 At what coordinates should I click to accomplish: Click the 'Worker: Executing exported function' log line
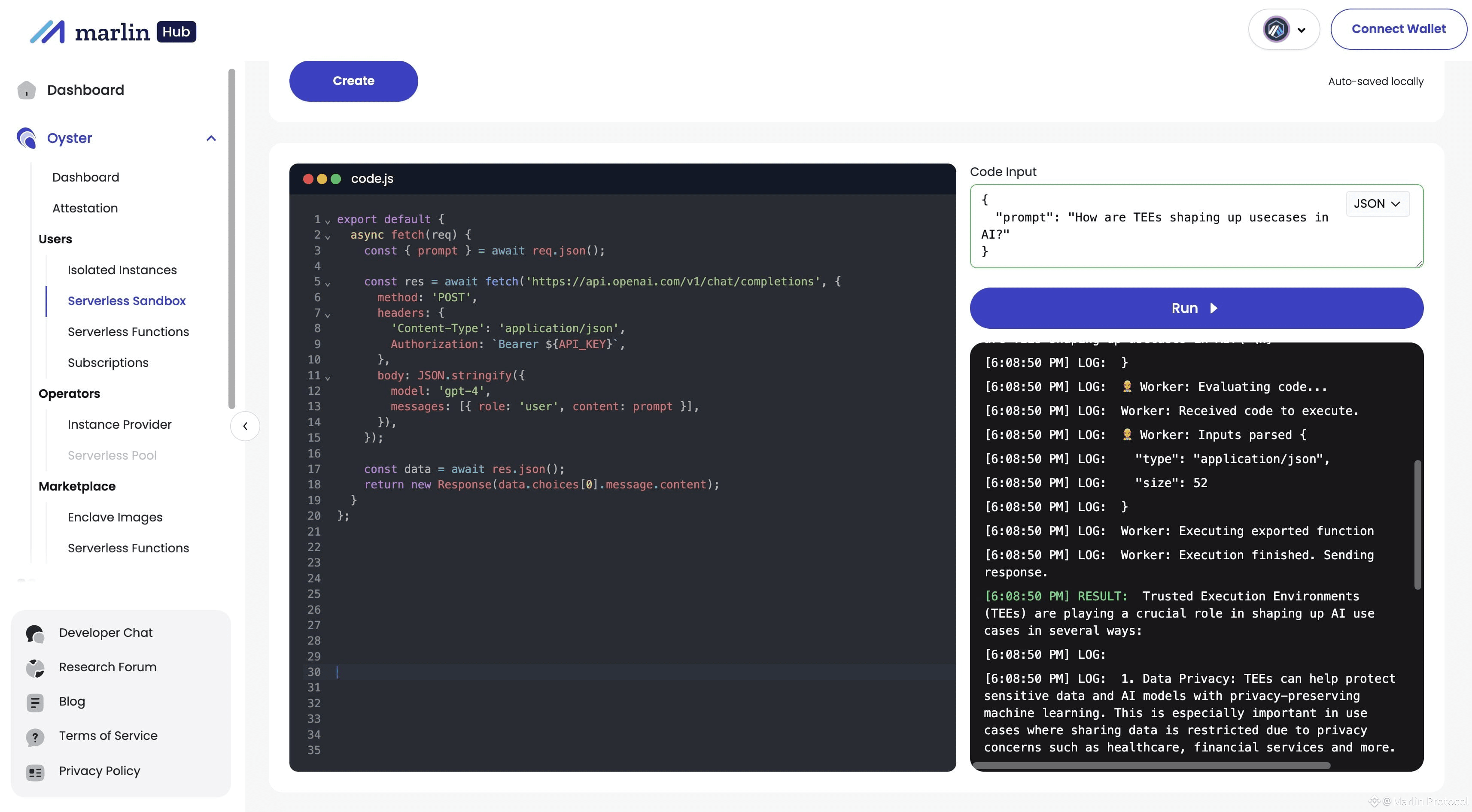pos(1179,531)
